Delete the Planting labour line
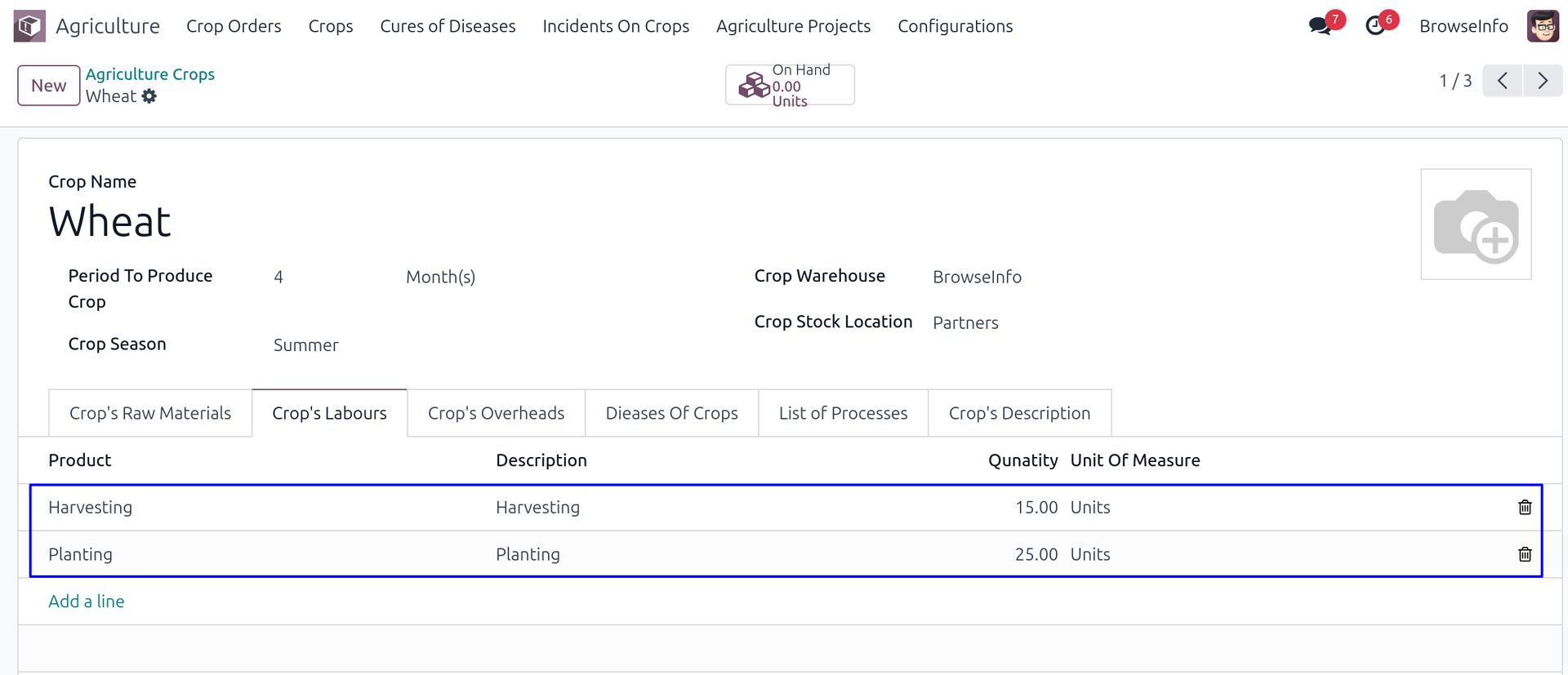The width and height of the screenshot is (1568, 675). pos(1524,555)
